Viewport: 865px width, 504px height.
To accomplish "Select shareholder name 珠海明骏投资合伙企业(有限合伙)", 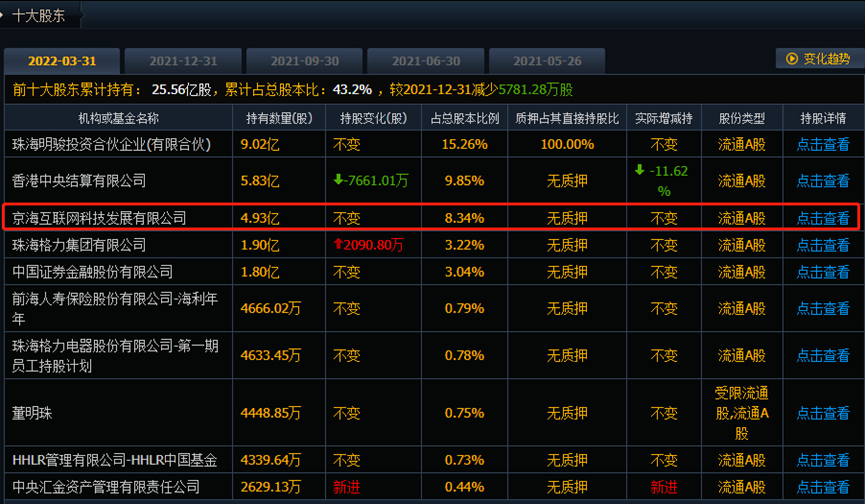I will pos(111,144).
